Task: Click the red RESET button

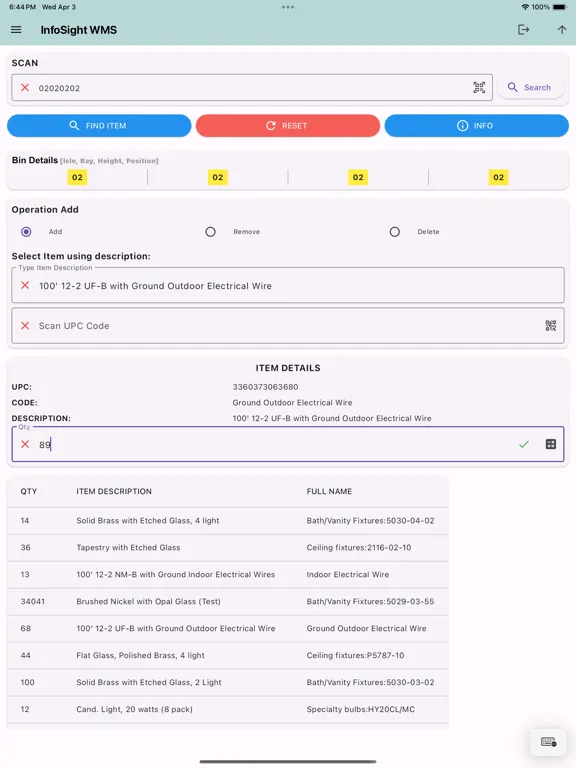Action: coord(288,126)
